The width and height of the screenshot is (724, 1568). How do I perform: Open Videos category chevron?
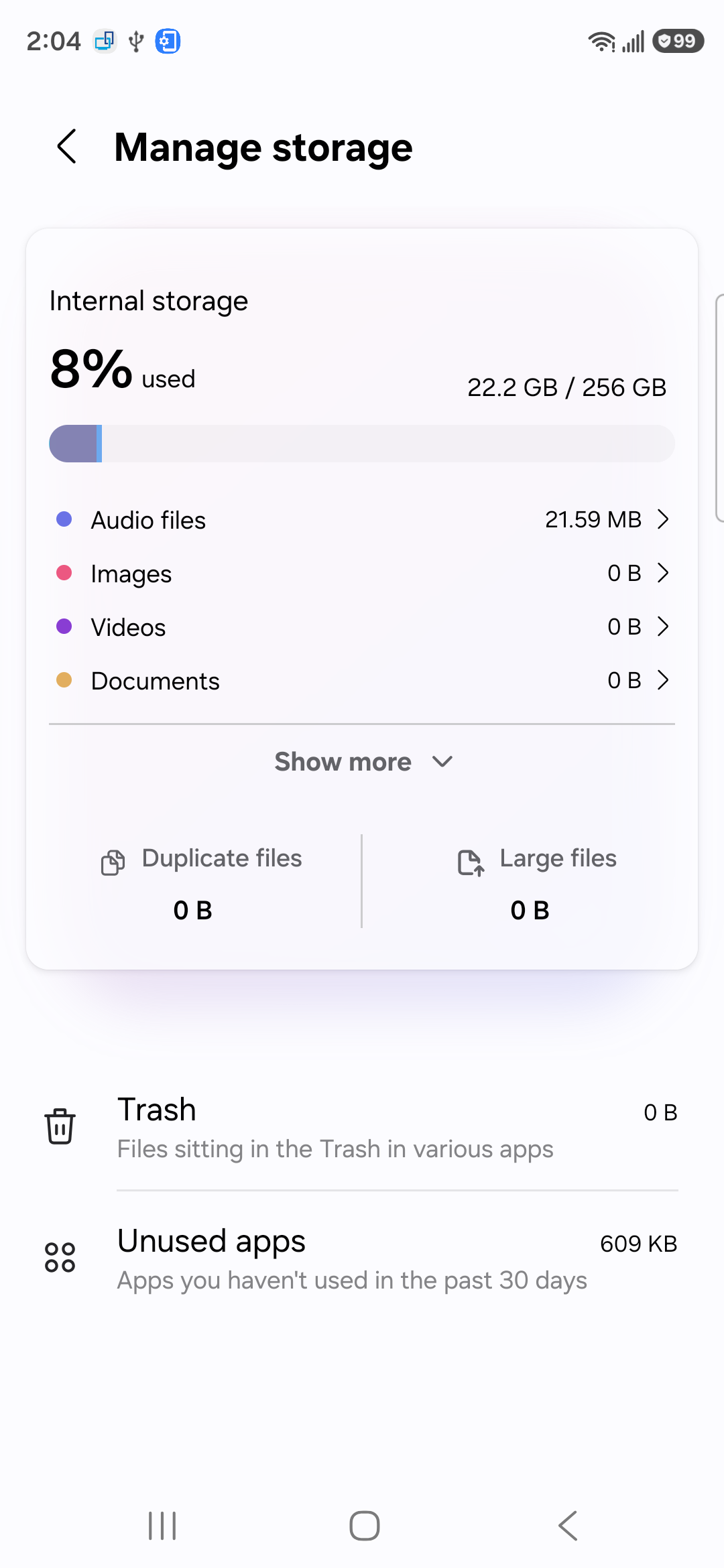click(663, 627)
